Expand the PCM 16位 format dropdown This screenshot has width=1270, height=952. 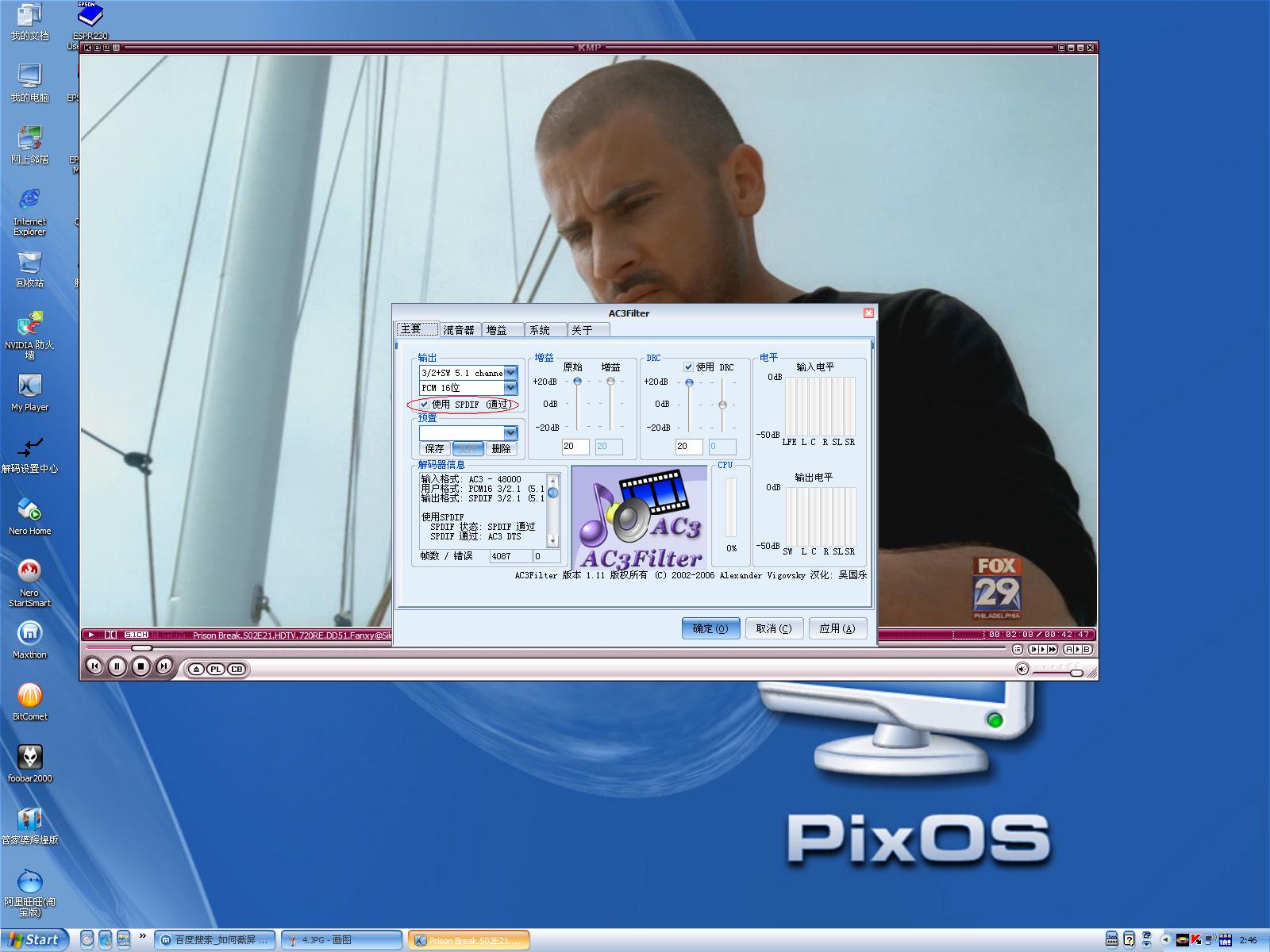tap(510, 388)
